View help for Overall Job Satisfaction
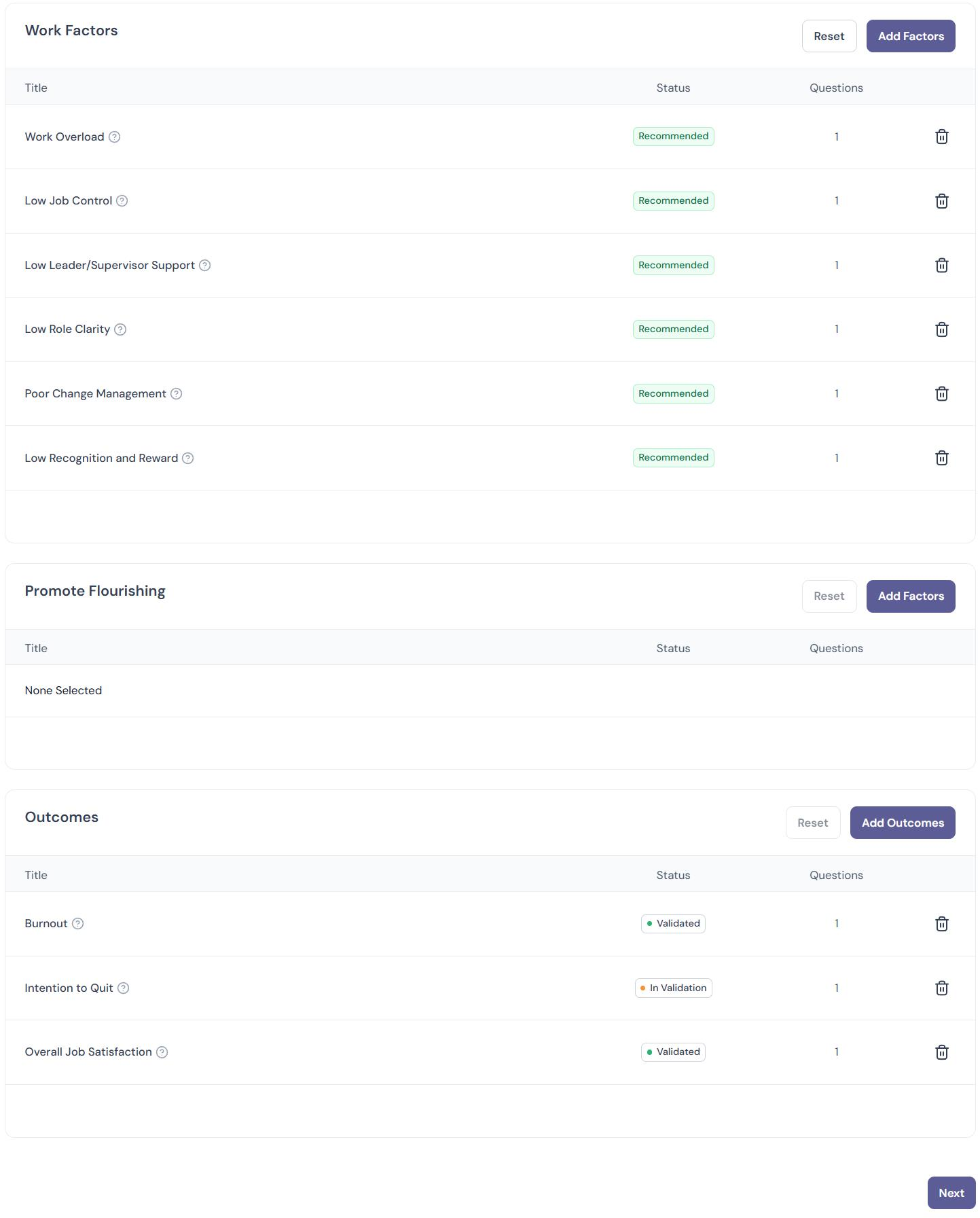This screenshot has height=1218, width=980. [x=162, y=1052]
